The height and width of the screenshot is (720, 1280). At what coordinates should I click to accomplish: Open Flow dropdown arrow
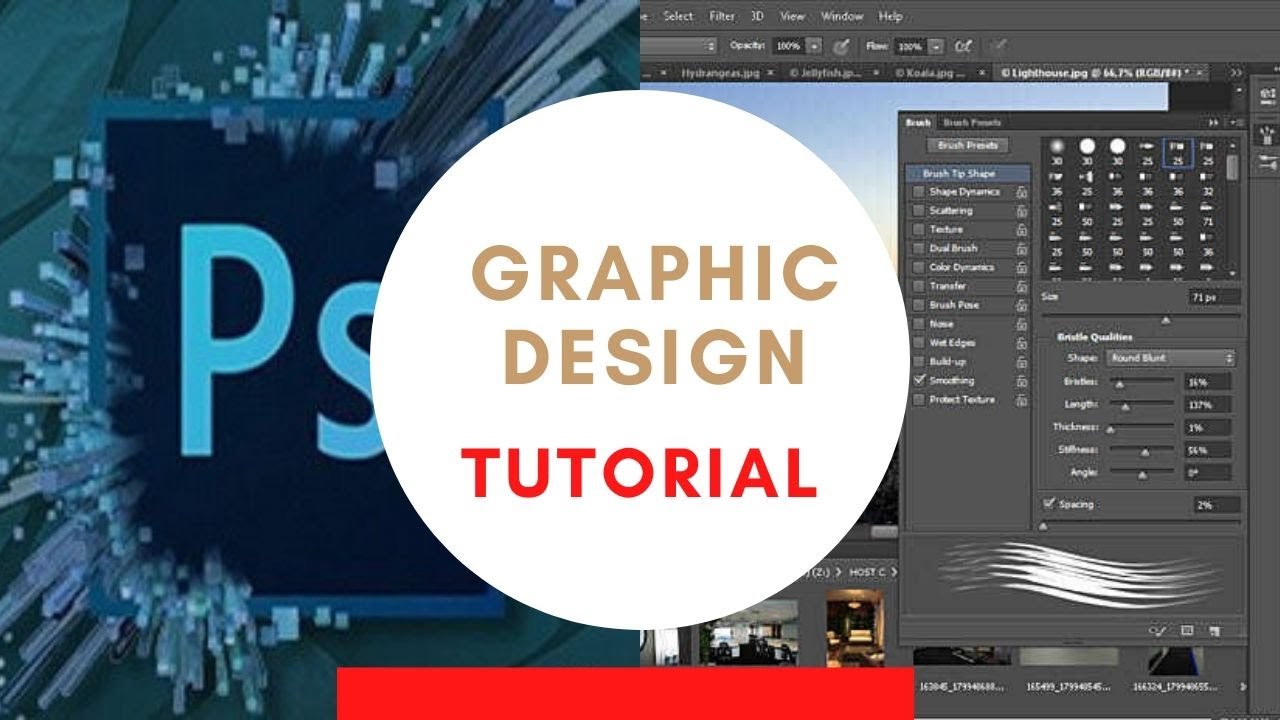coord(936,46)
